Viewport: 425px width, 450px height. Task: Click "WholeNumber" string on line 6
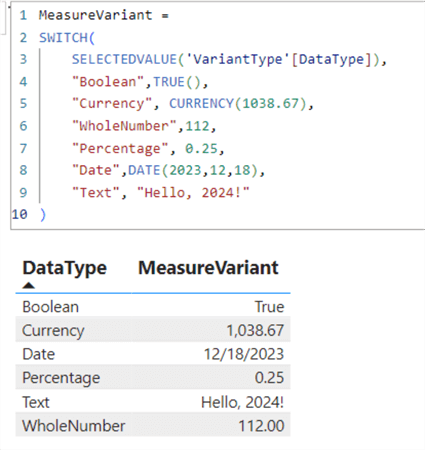(x=124, y=126)
